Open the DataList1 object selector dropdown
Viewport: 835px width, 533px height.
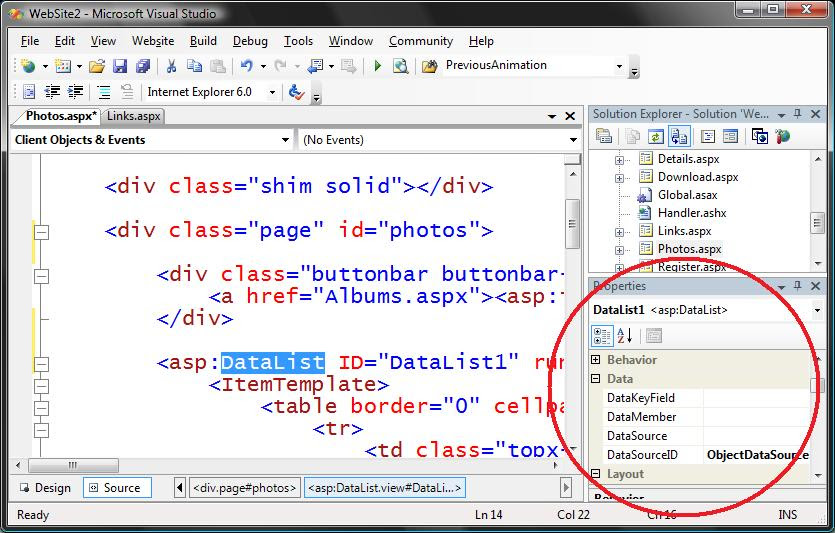[817, 310]
